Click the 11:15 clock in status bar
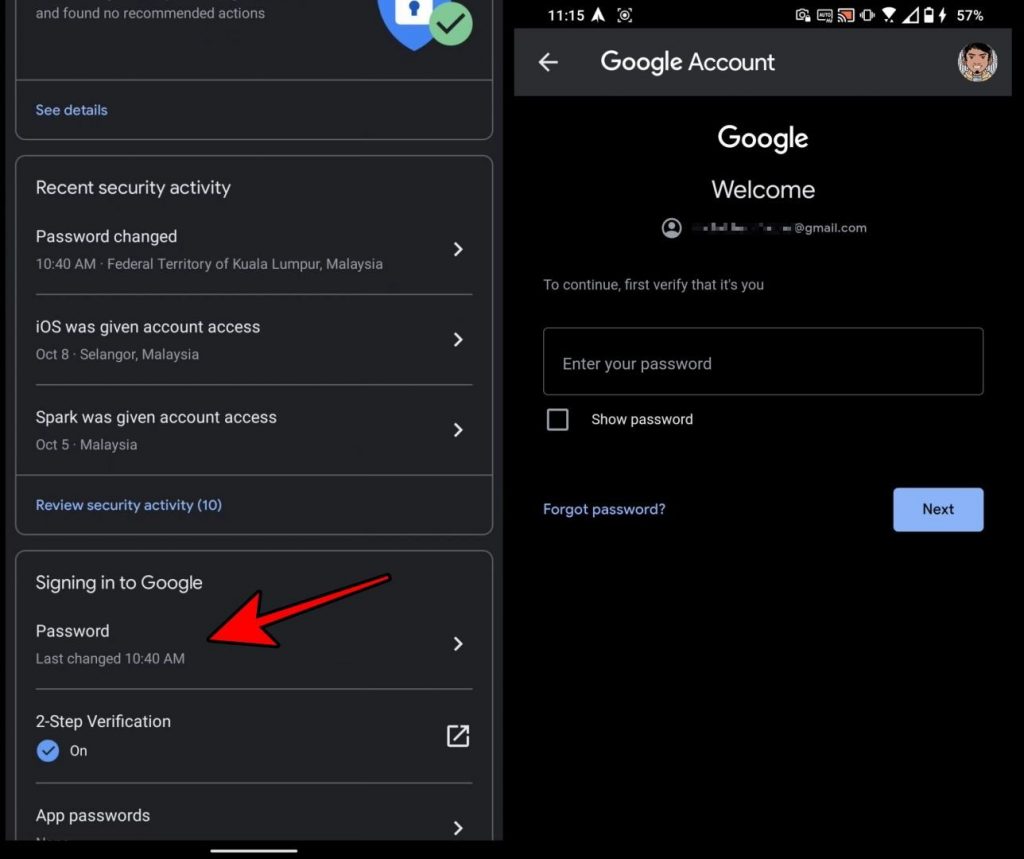Image resolution: width=1024 pixels, height=859 pixels. tap(566, 15)
